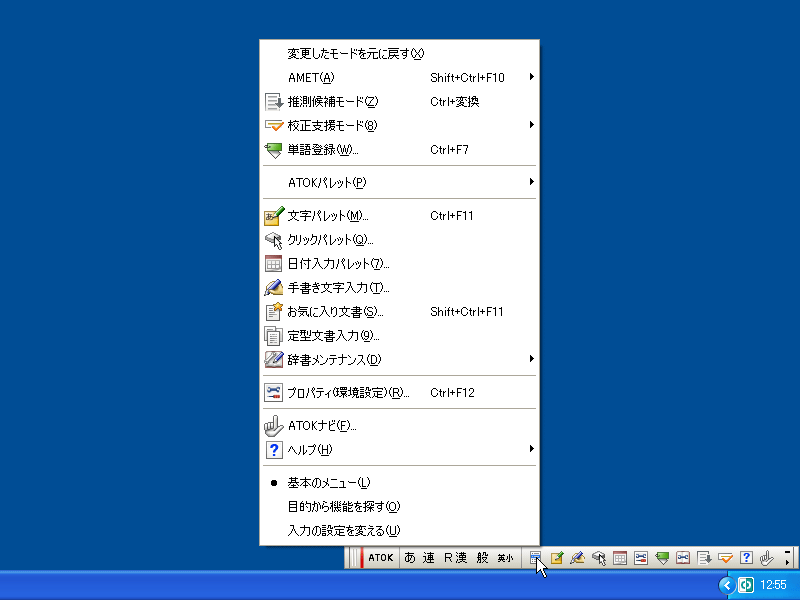Switch to 入力の設定を変える(U) menu style
The width and height of the screenshot is (800, 600).
pyautogui.click(x=399, y=531)
